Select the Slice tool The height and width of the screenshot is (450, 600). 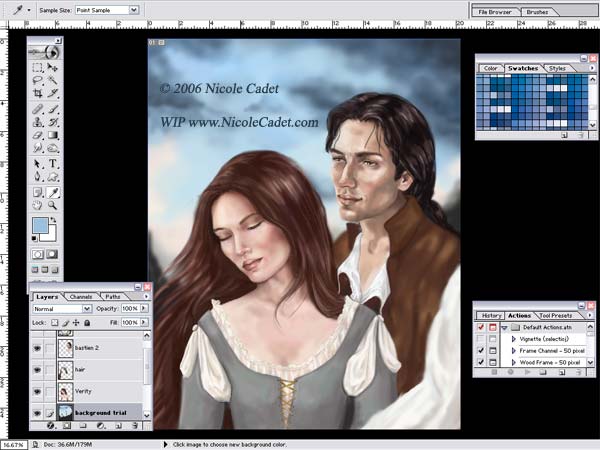[52, 93]
